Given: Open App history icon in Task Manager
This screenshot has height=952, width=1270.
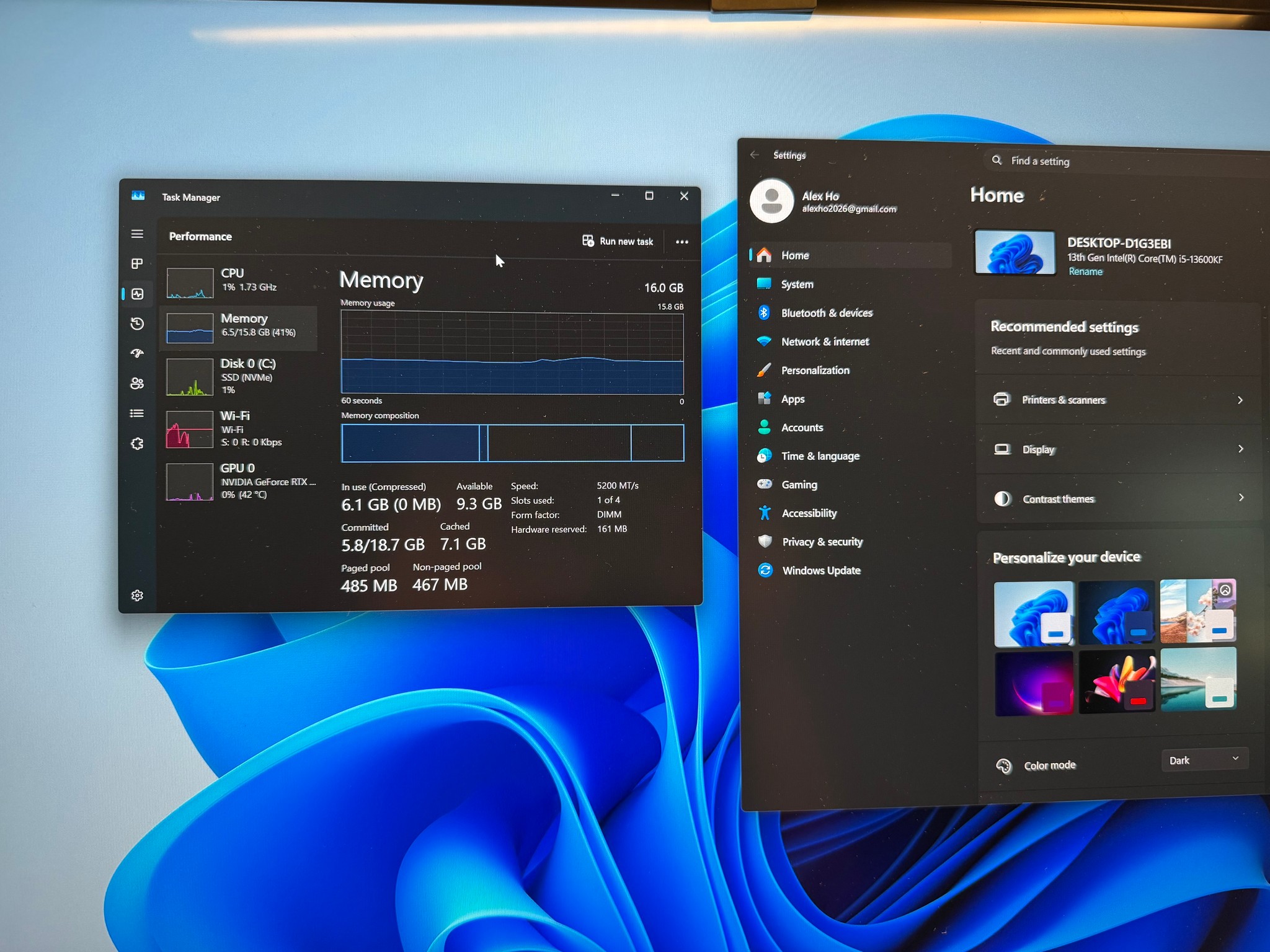Looking at the screenshot, I should [x=137, y=324].
